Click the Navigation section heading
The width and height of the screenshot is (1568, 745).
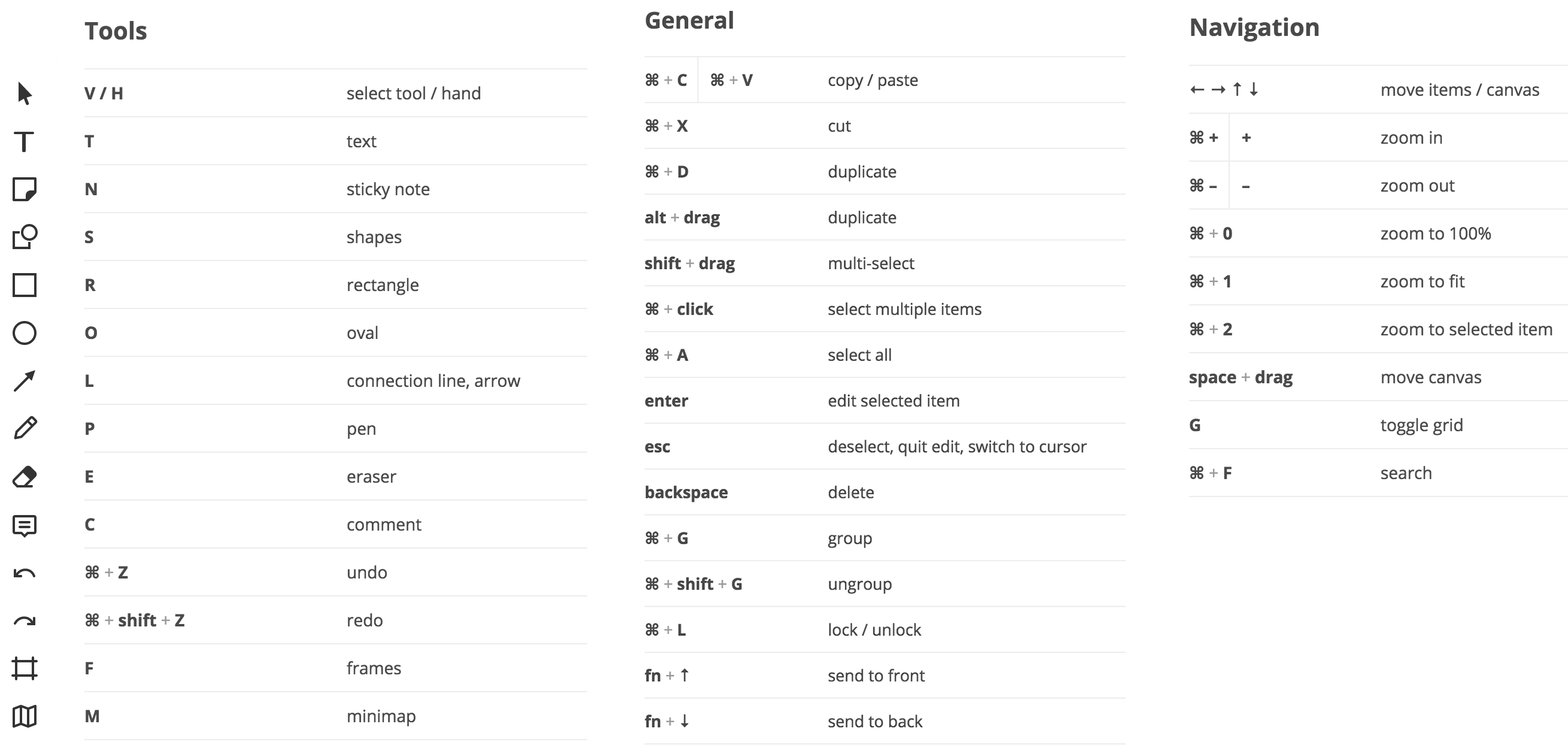pos(1254,28)
